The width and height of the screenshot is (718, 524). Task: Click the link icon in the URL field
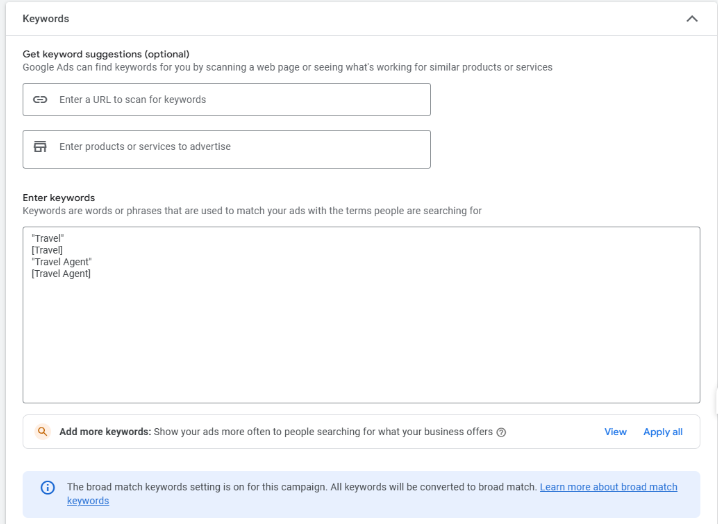(x=40, y=99)
